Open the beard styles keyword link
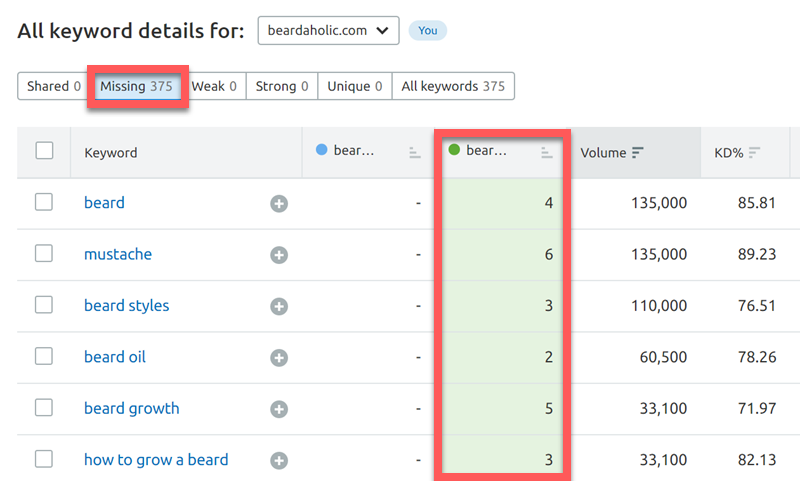 [126, 306]
